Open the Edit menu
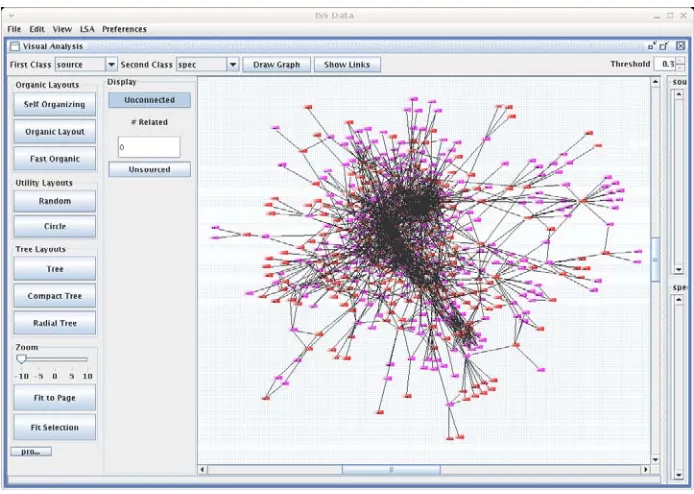Image resolution: width=694 pixels, height=494 pixels. (37, 29)
